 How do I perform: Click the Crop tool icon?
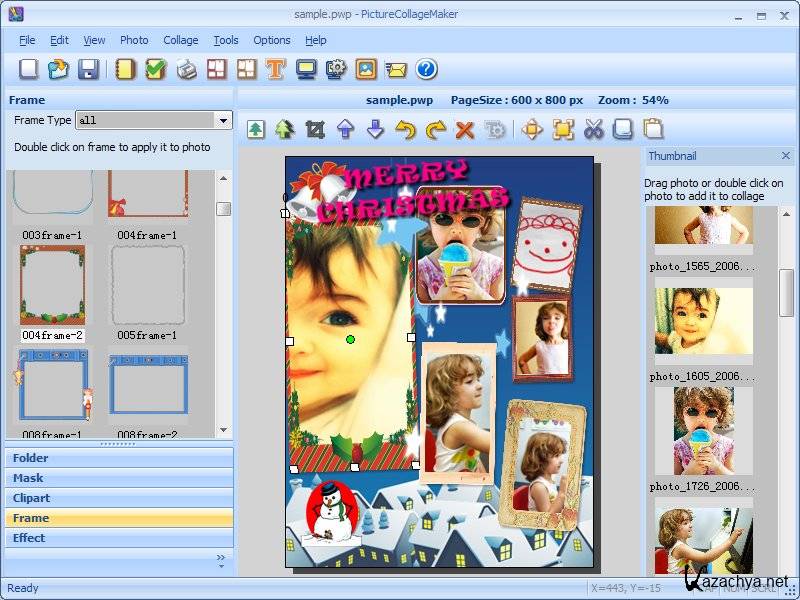point(315,129)
